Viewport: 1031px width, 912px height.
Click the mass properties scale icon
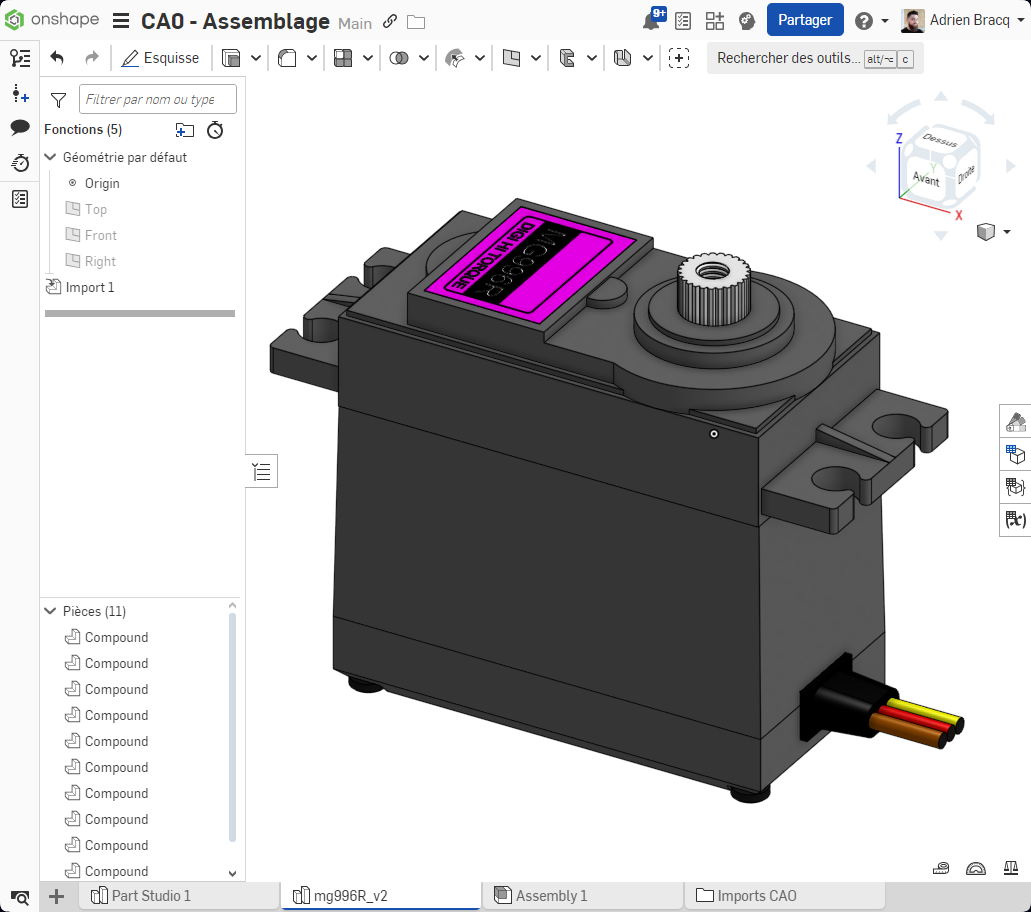pyautogui.click(x=1011, y=869)
